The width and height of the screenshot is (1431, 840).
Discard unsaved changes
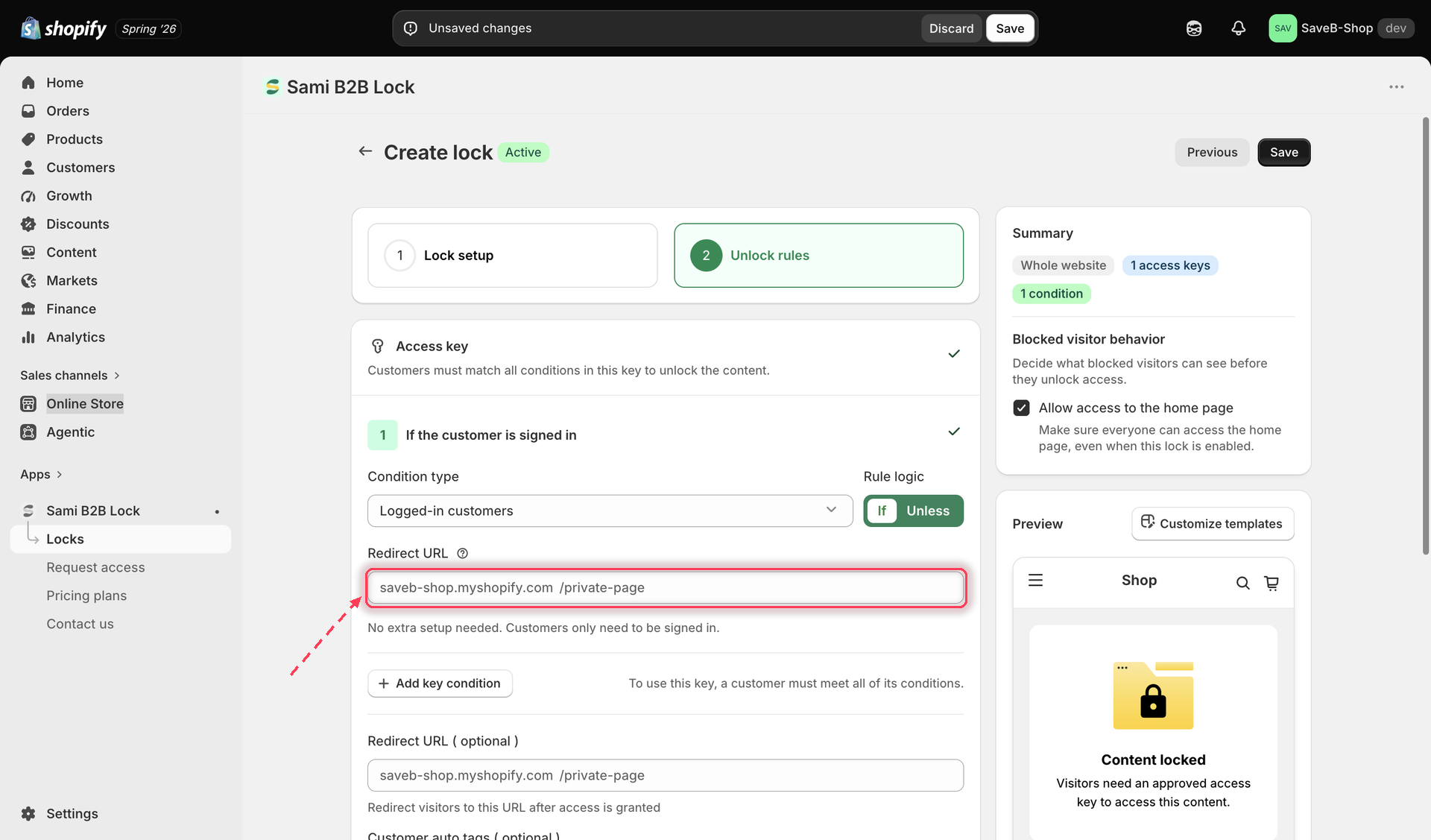[x=951, y=28]
